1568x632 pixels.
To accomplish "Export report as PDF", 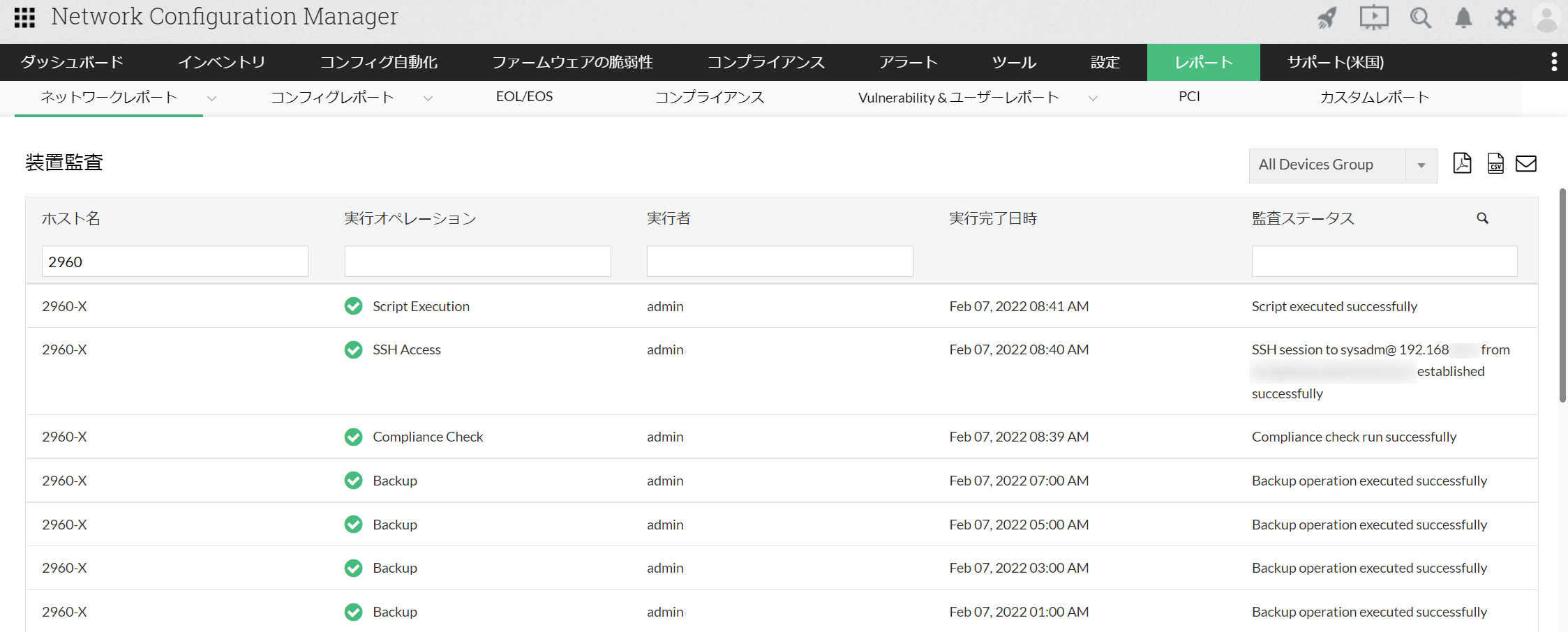I will pos(1462,163).
